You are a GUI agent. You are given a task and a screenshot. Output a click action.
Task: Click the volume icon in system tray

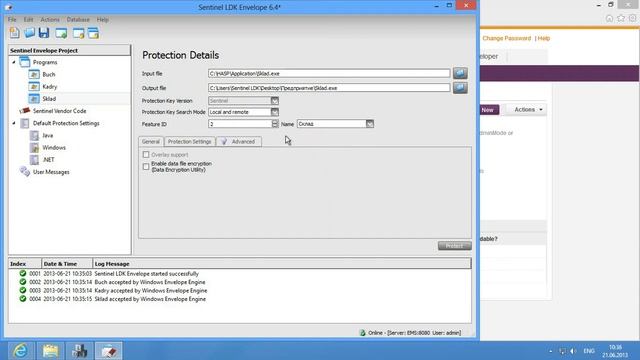pyautogui.click(x=573, y=351)
